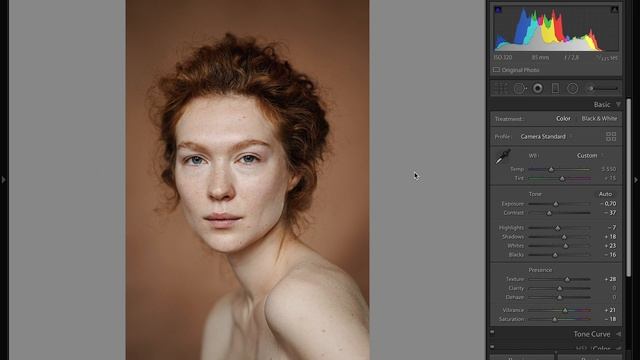This screenshot has width=640, height=360.
Task: Click the 85 mm focal length readout
Action: (x=540, y=58)
